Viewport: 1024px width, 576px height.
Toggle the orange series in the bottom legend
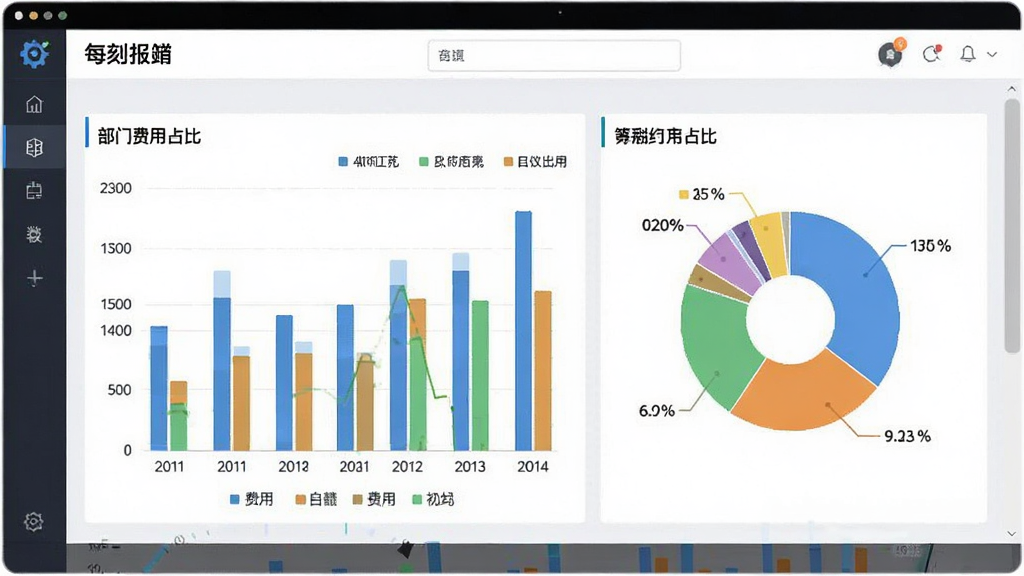[316, 500]
